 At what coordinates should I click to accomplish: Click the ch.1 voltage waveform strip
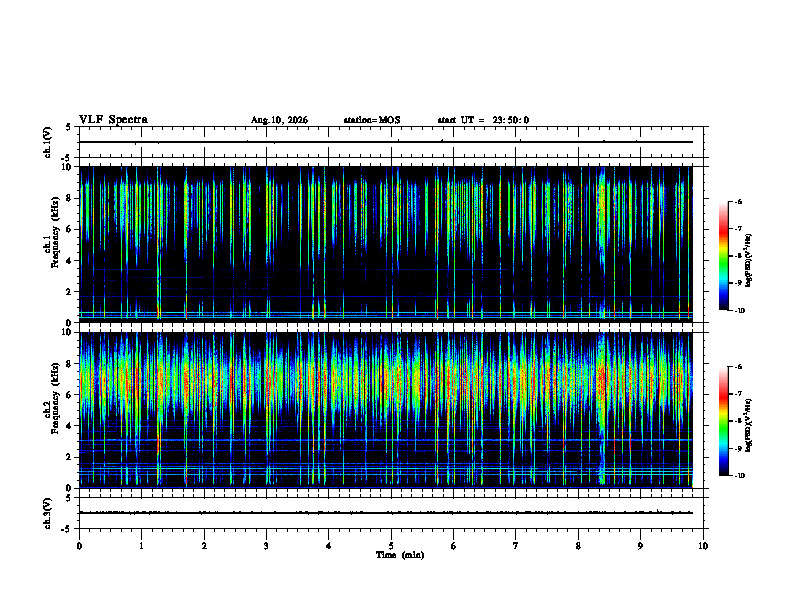click(x=391, y=142)
